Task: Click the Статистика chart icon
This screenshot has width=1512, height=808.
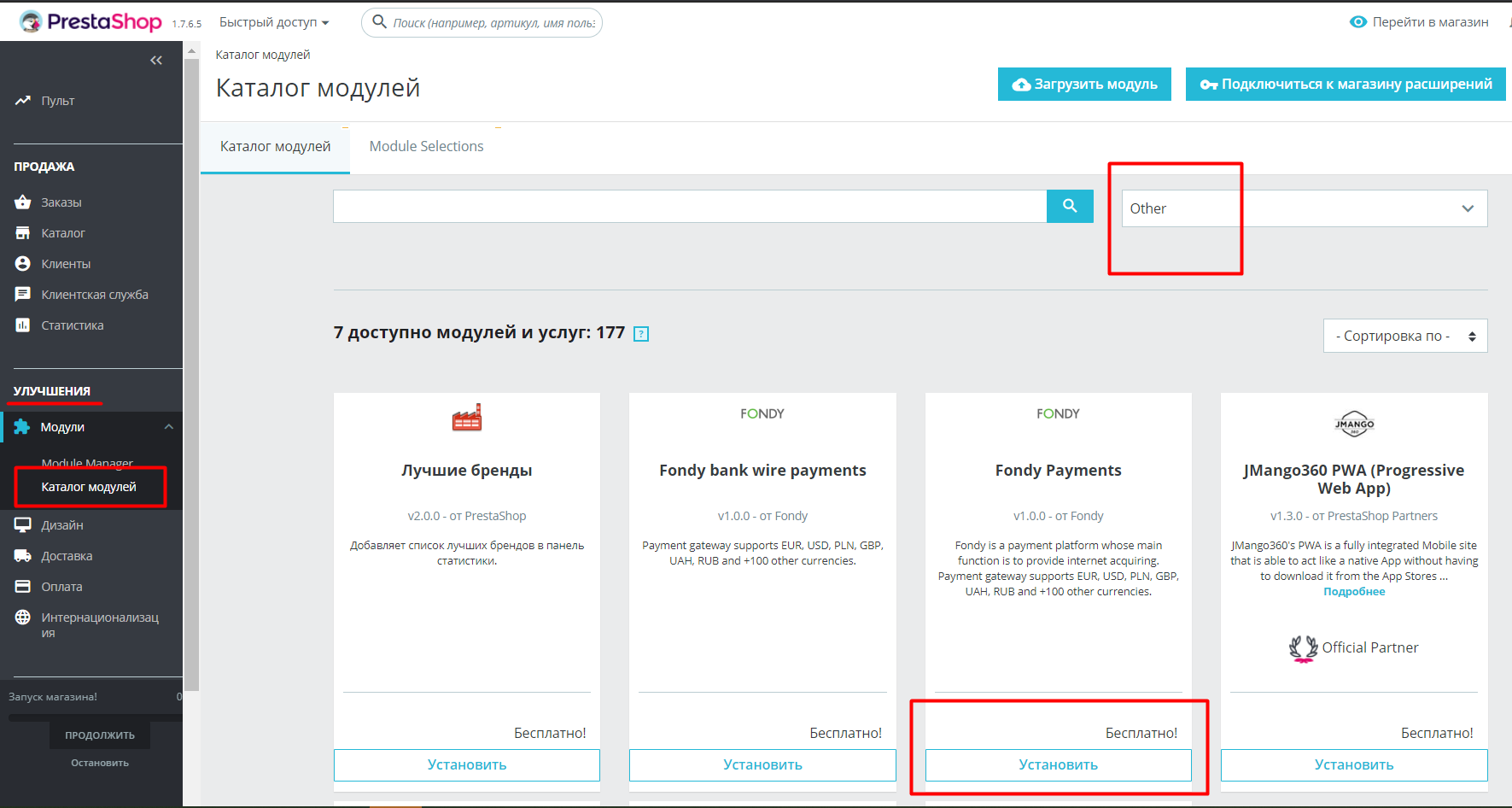Action: pyautogui.click(x=23, y=325)
